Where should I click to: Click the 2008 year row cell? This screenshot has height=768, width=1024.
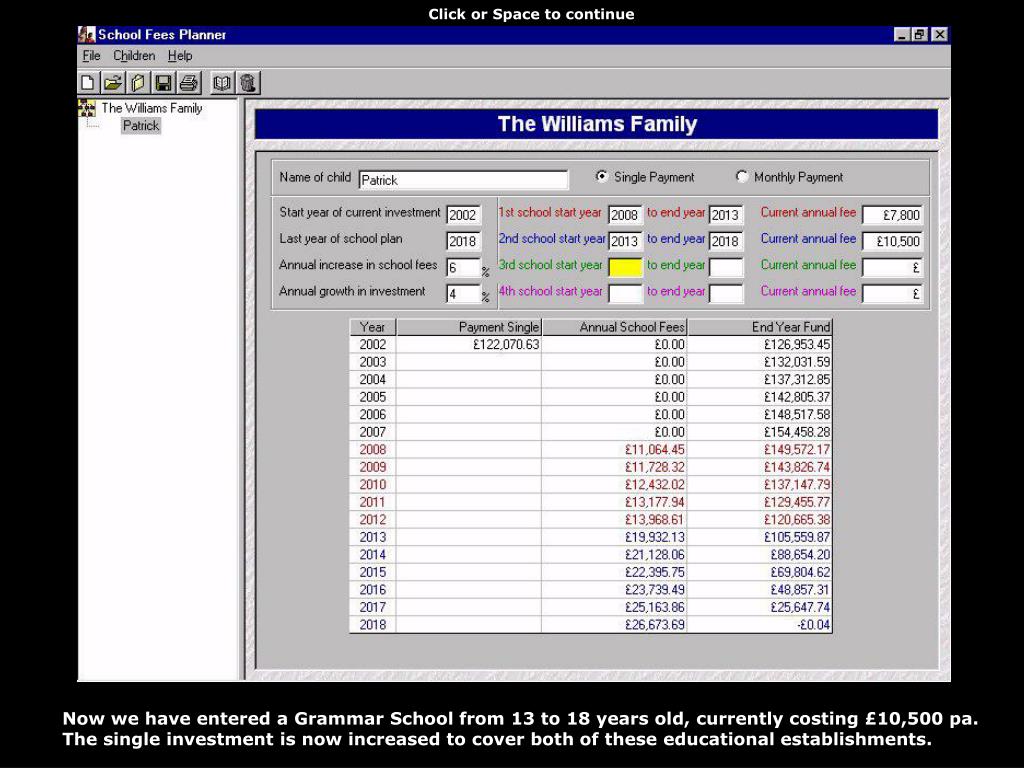point(372,450)
